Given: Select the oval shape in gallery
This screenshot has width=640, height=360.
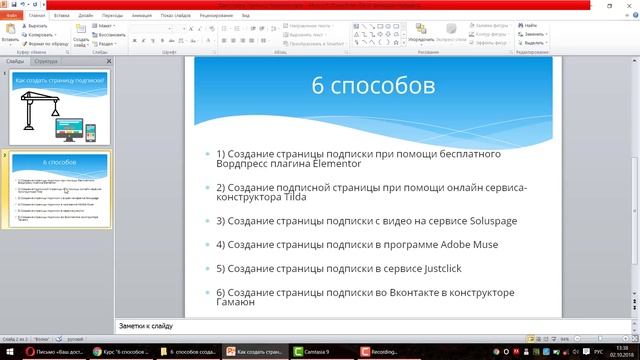Looking at the screenshot, I should coord(388,26).
